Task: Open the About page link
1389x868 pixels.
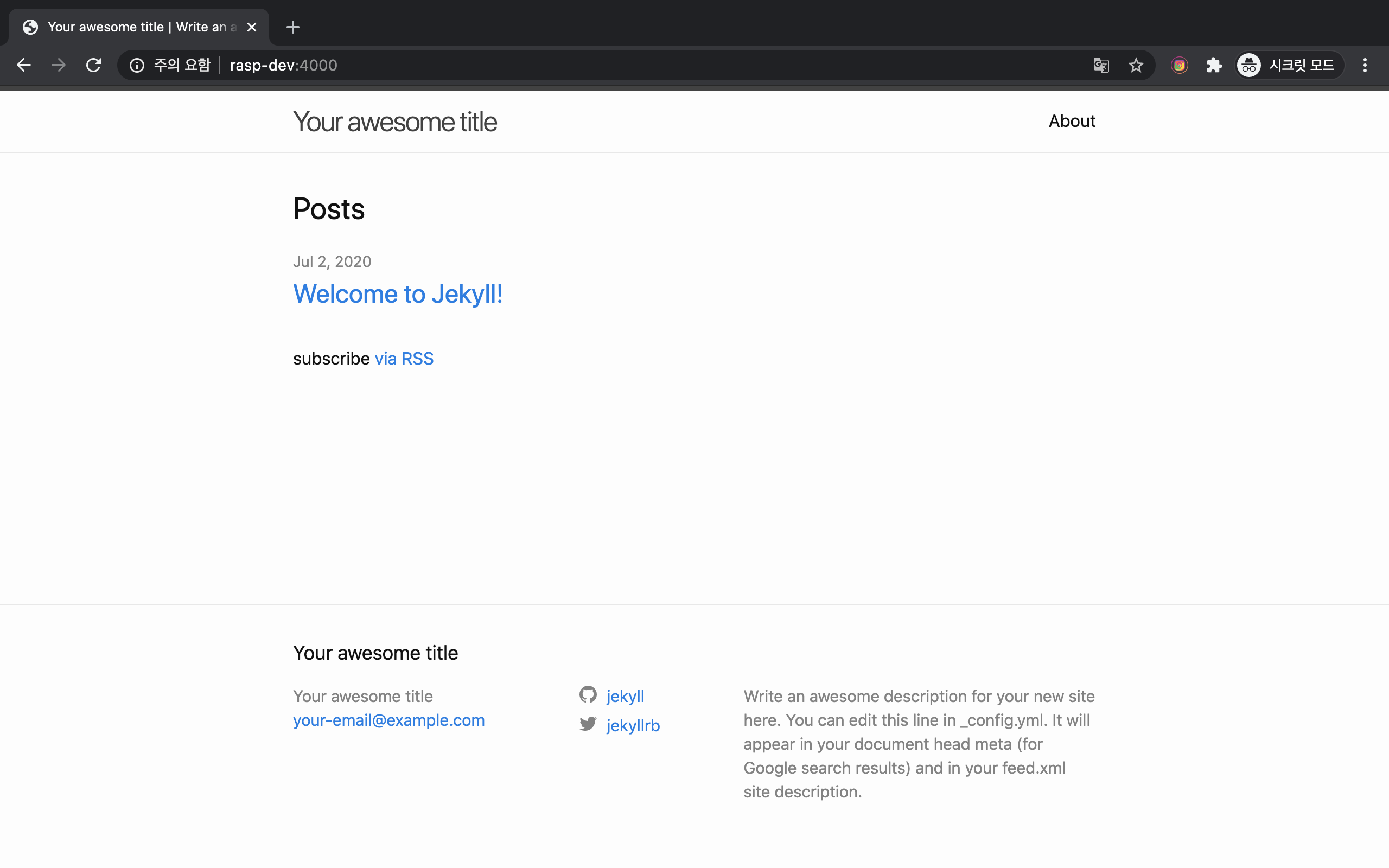Action: point(1072,121)
